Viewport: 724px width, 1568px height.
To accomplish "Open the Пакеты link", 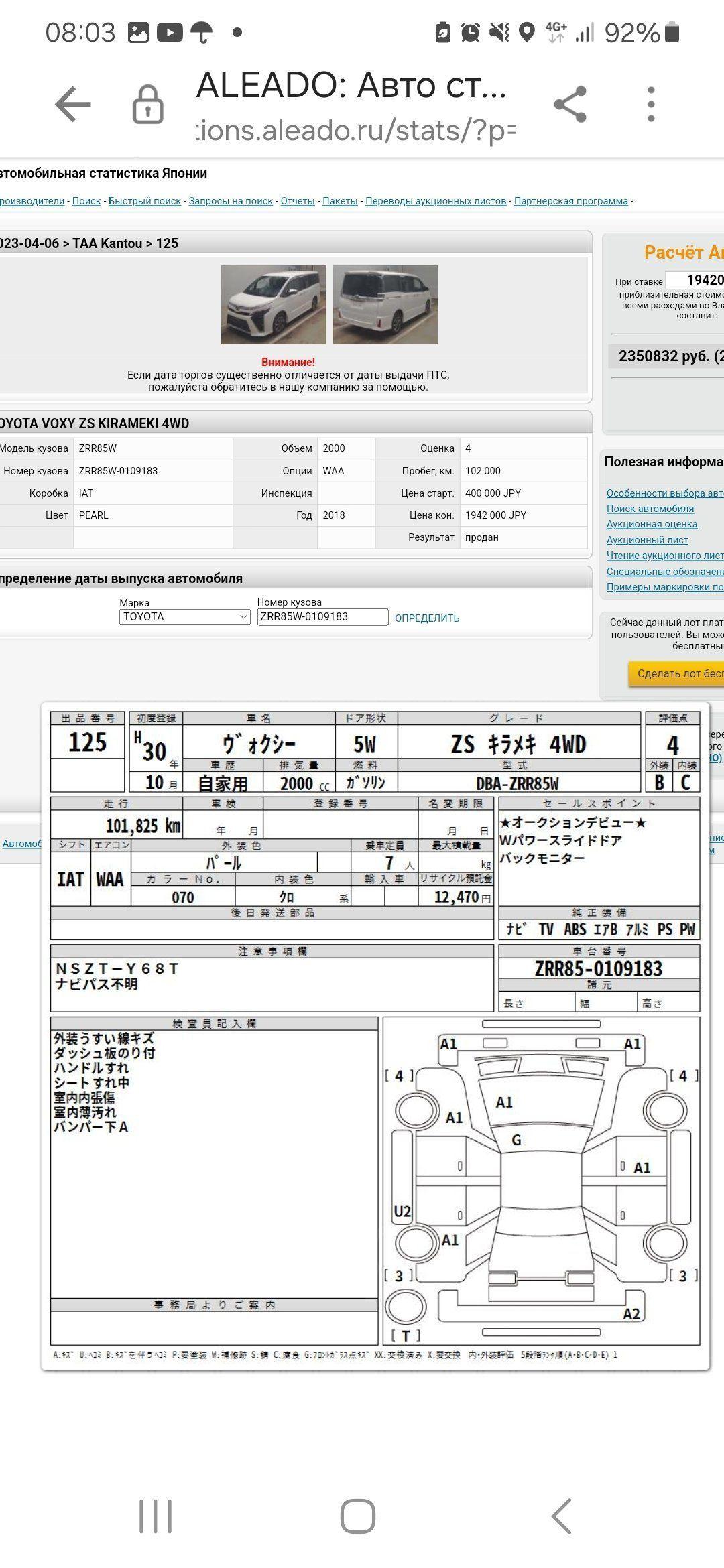I will click(340, 201).
